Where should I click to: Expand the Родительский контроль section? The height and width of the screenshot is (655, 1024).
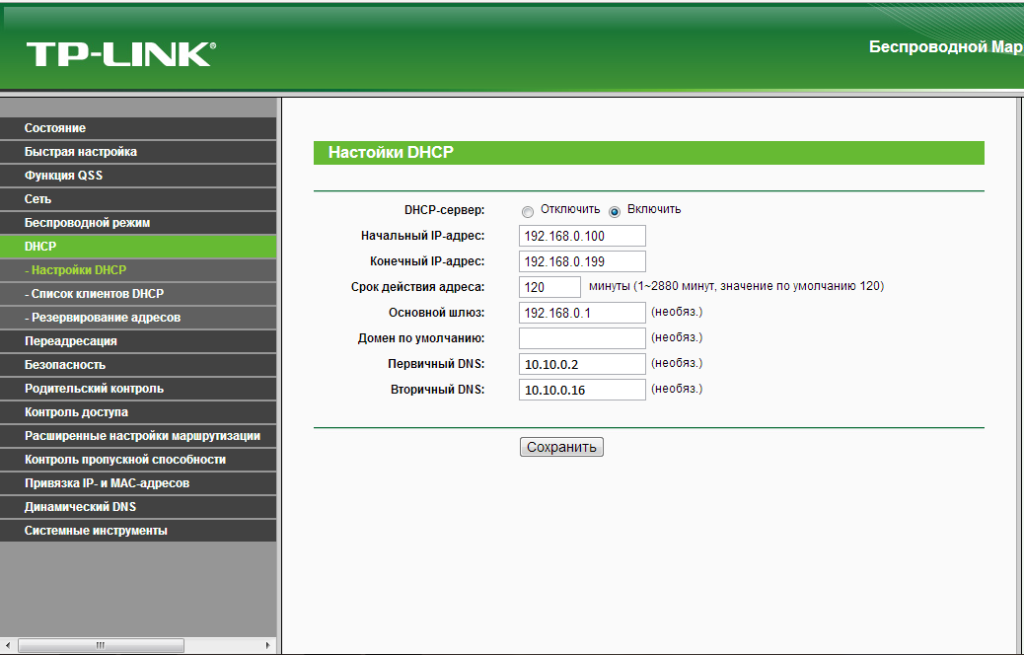94,388
